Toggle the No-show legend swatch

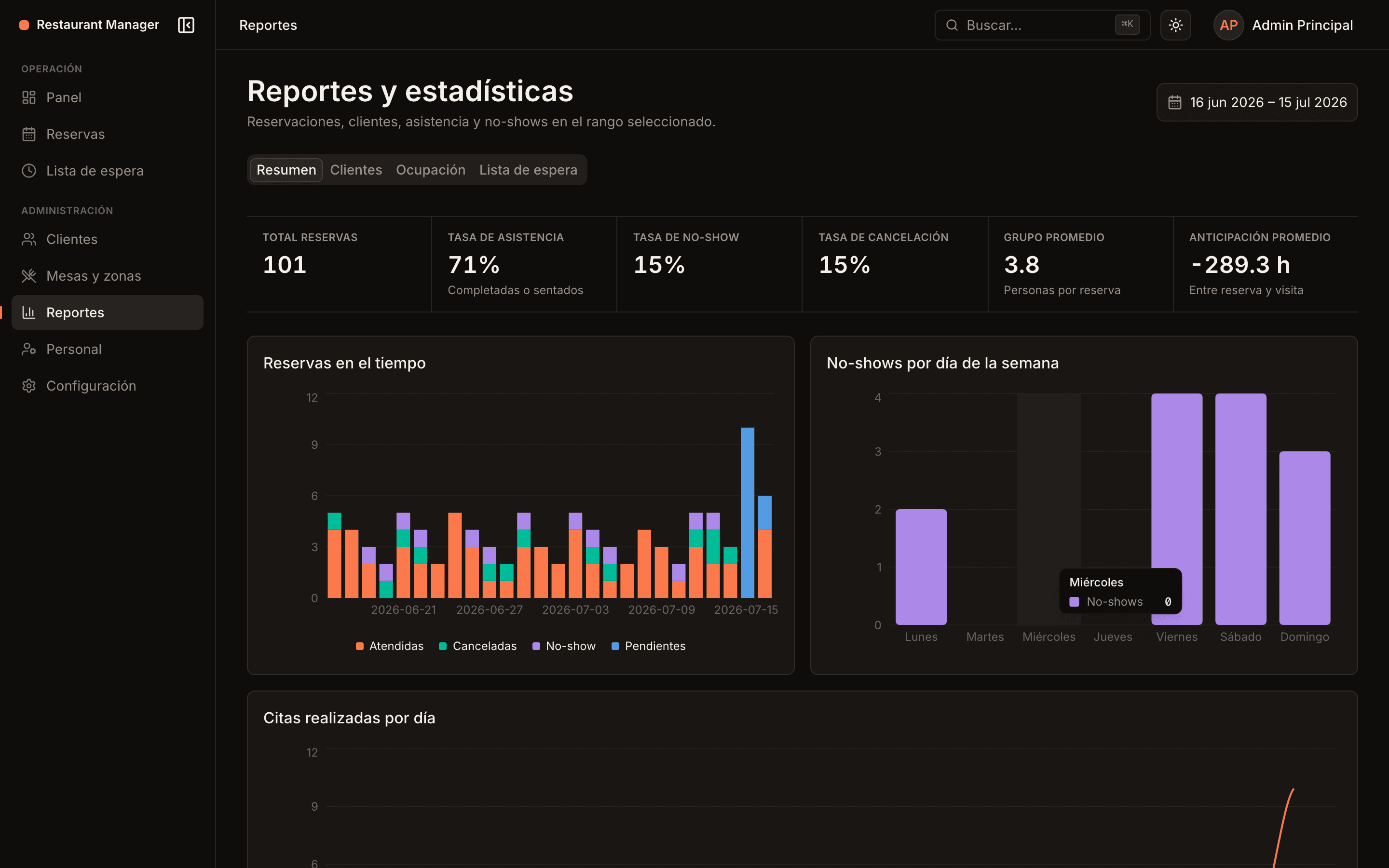tap(536, 646)
